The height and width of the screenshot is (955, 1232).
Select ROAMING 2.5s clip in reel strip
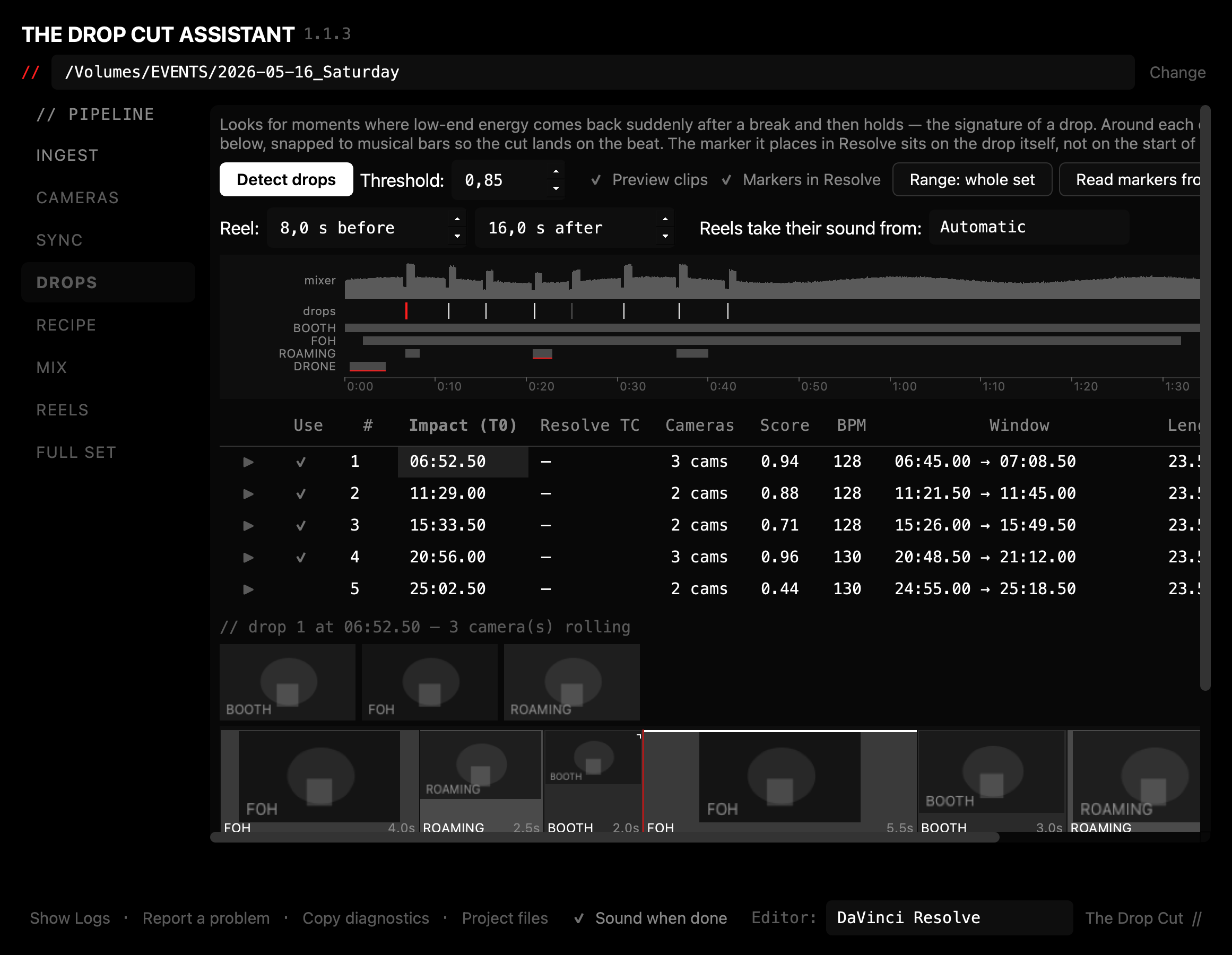481,782
